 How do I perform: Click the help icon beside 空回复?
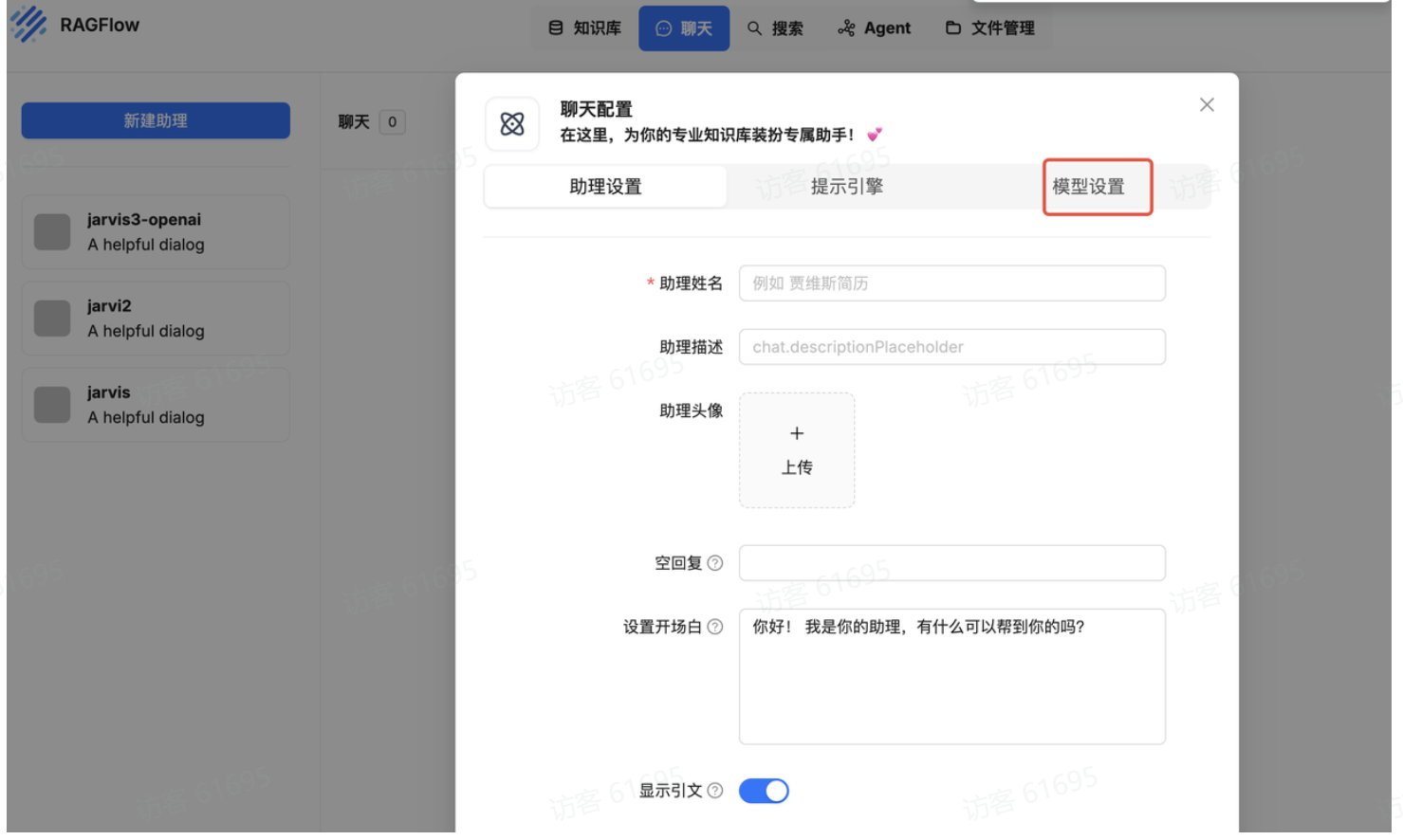click(715, 563)
